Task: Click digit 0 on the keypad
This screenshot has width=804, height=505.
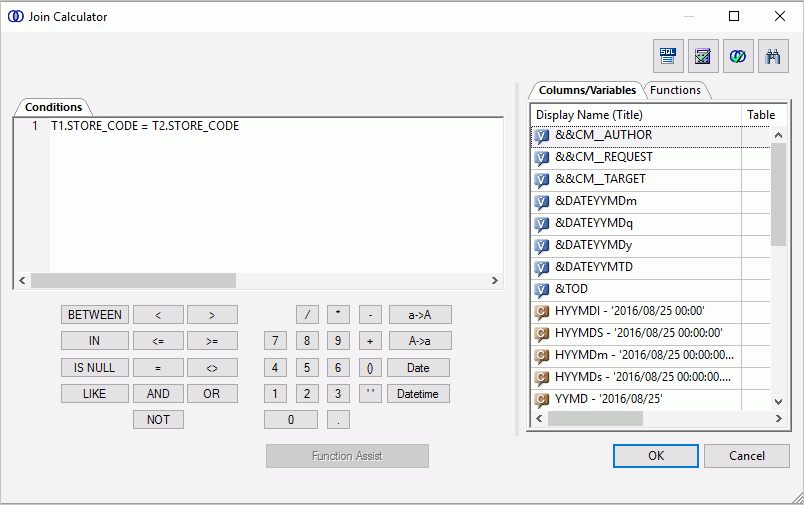Action: [291, 420]
